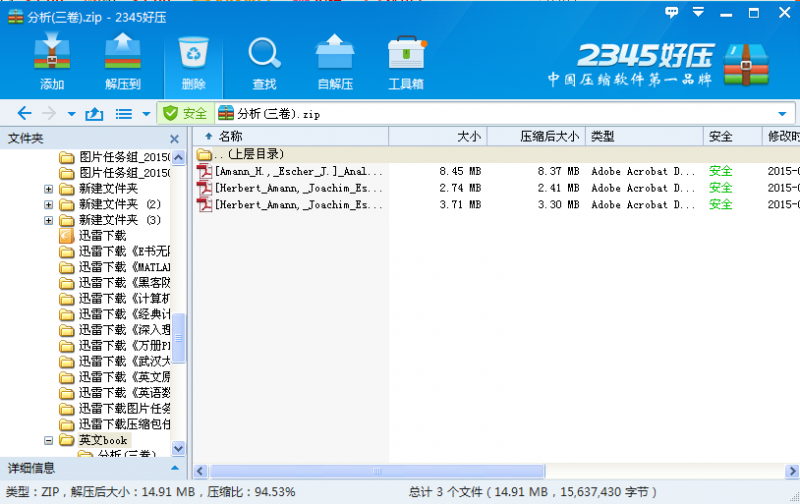
Task: Expand the 新建文件夹 (3) tree node
Action: click(48, 221)
